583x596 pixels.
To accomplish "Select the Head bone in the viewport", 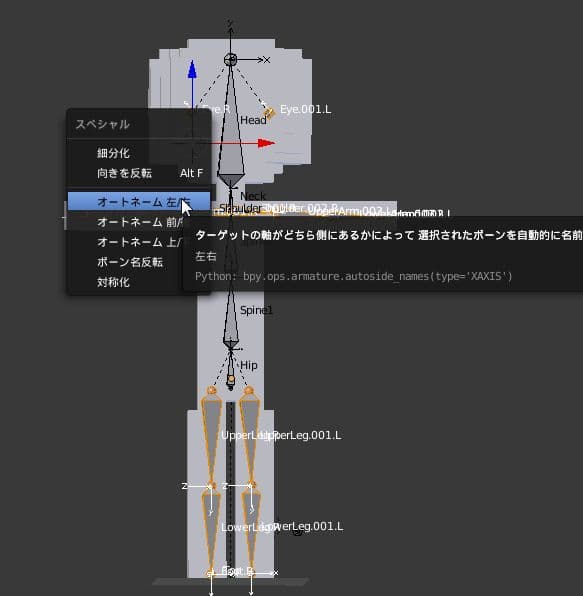I will (x=231, y=152).
